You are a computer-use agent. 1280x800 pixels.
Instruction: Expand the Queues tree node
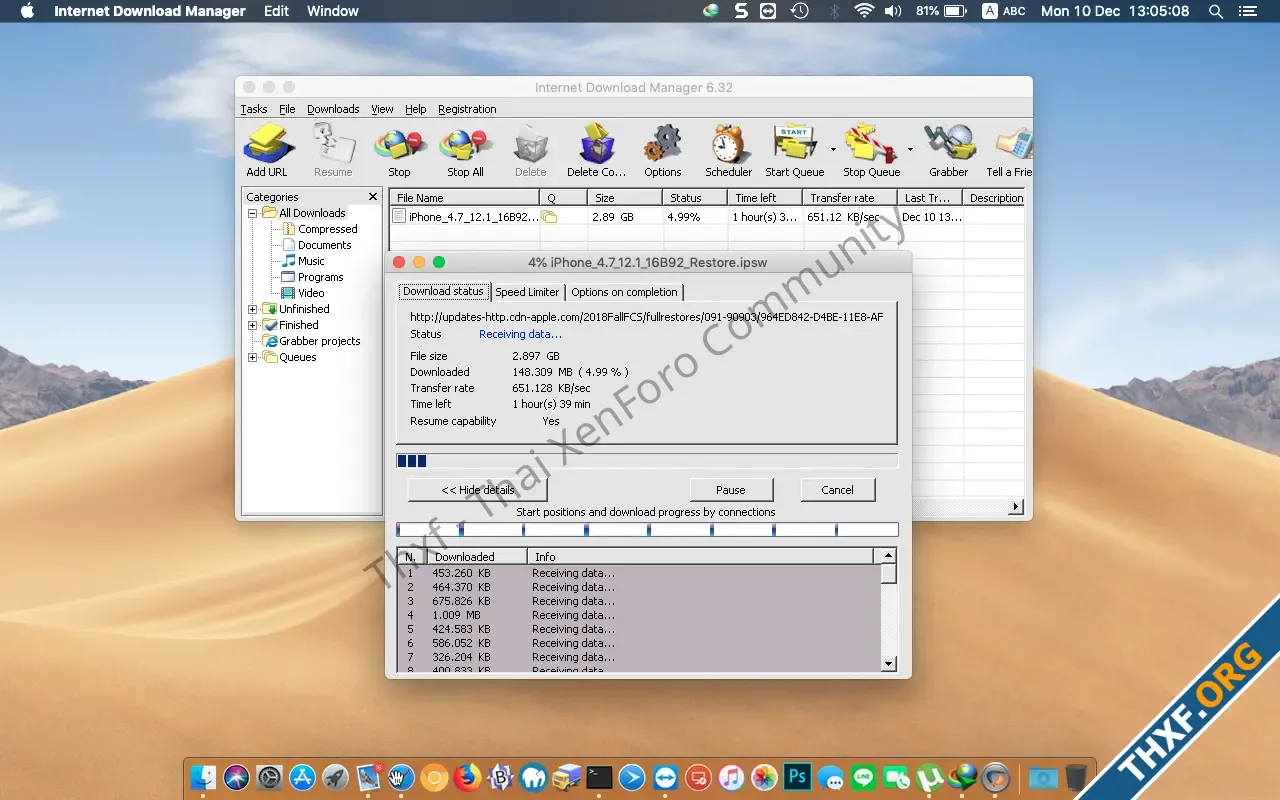253,357
